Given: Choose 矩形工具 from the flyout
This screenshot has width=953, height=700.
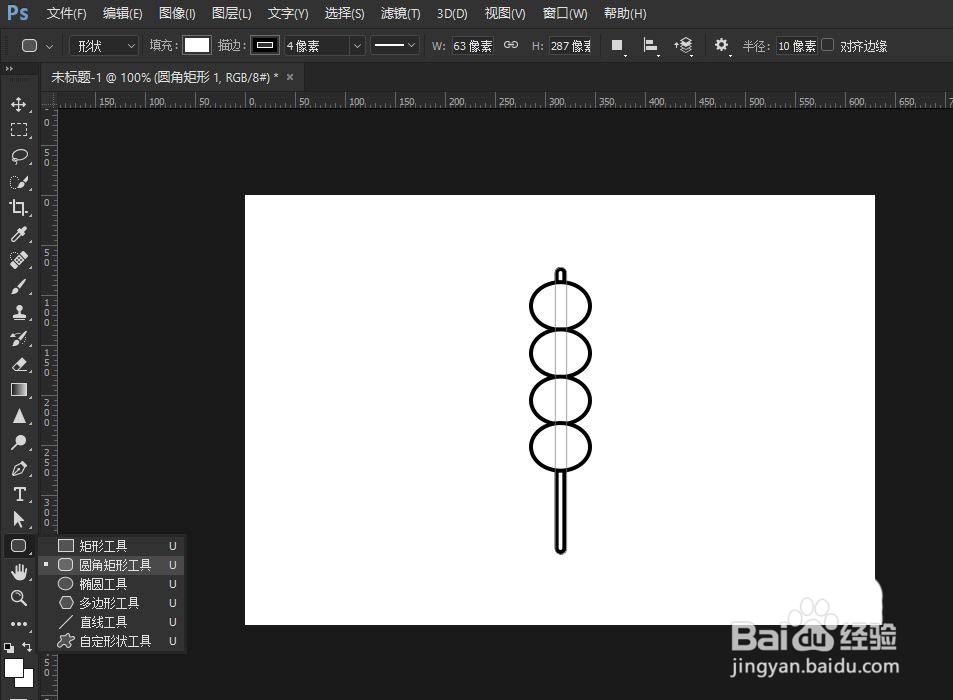Looking at the screenshot, I should [112, 546].
